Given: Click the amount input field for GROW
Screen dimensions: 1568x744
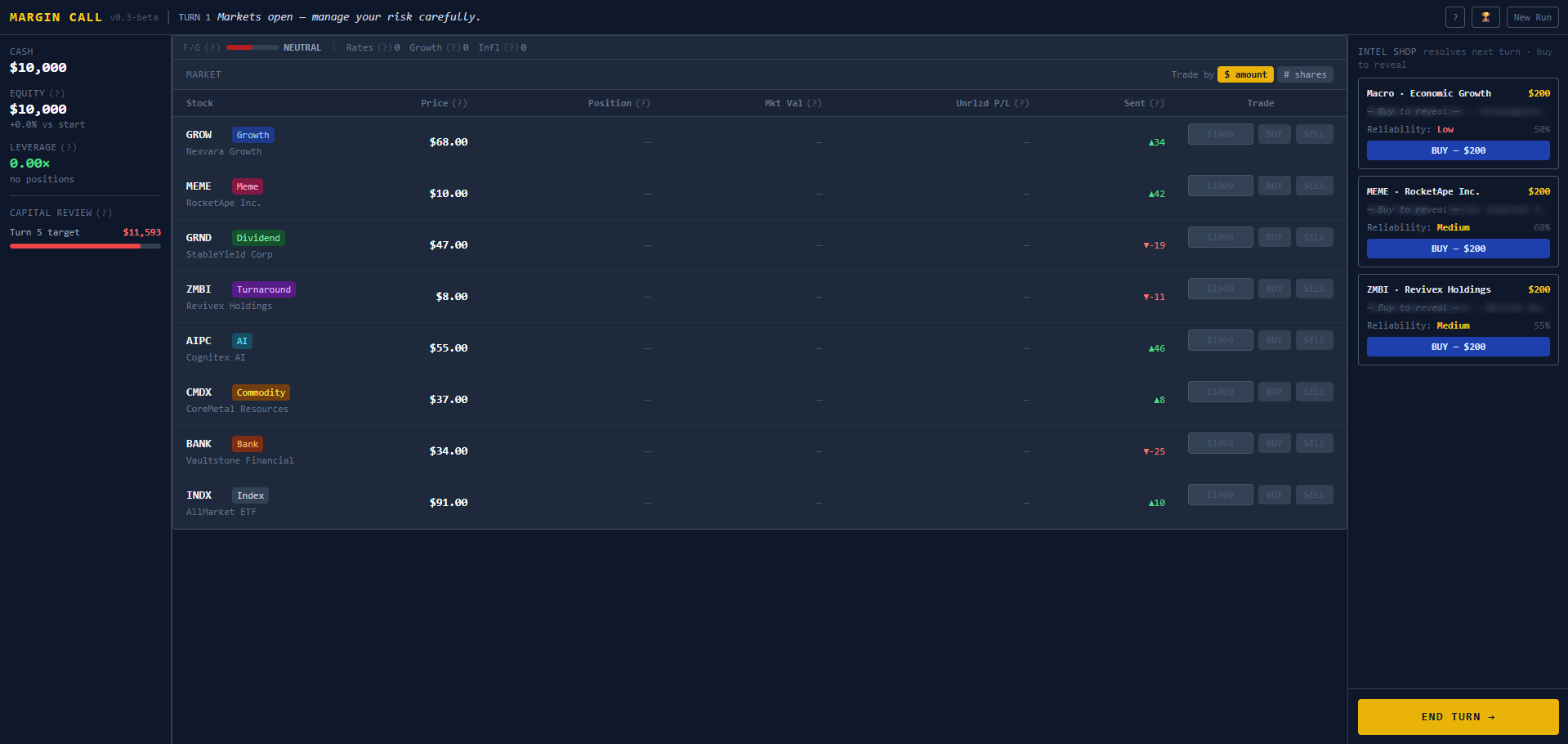Looking at the screenshot, I should [1220, 134].
